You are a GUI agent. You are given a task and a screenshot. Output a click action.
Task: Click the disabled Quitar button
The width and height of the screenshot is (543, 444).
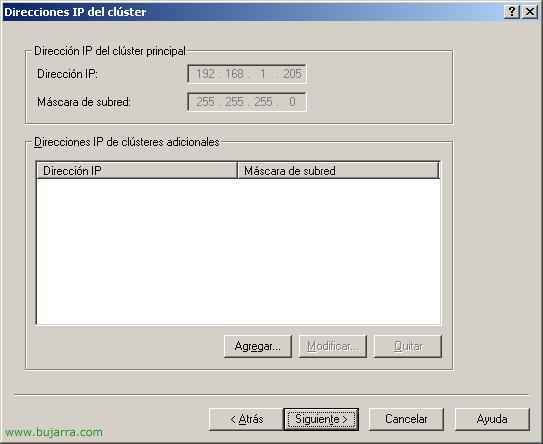tap(408, 346)
